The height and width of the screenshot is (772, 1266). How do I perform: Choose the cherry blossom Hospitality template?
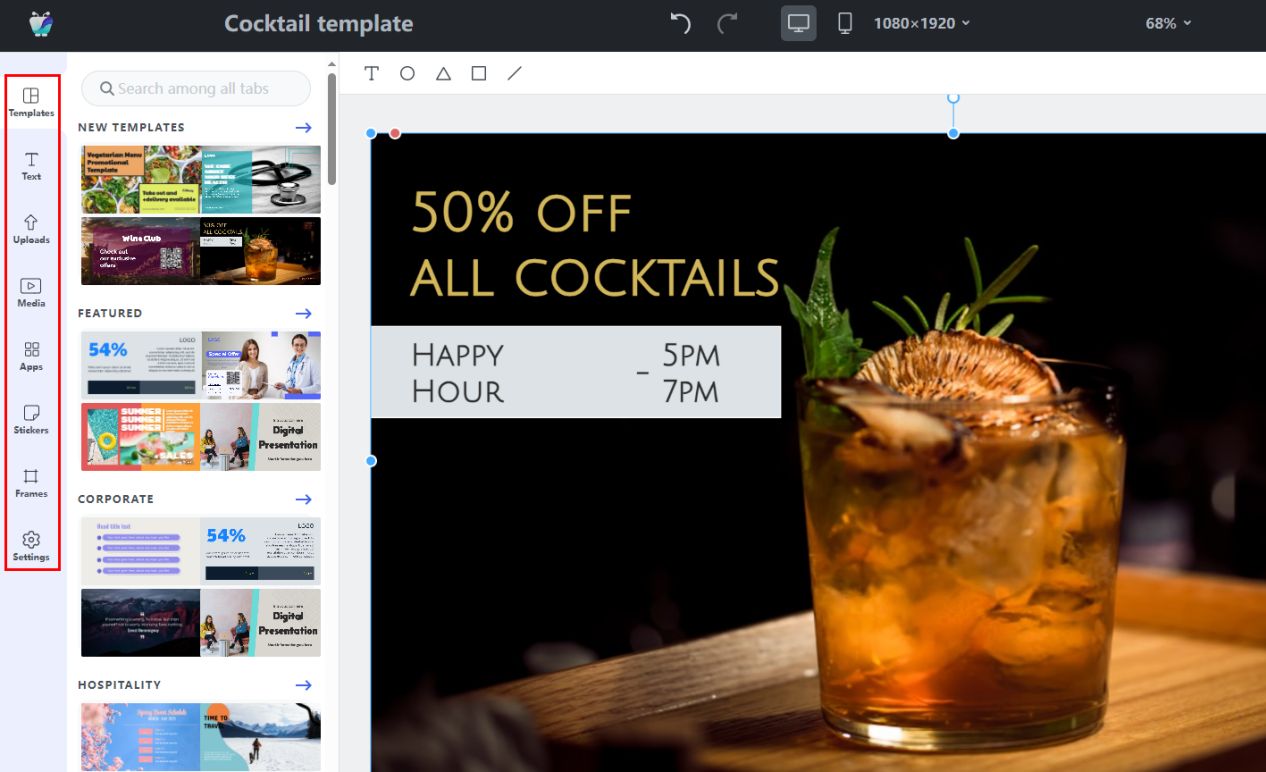coord(141,736)
